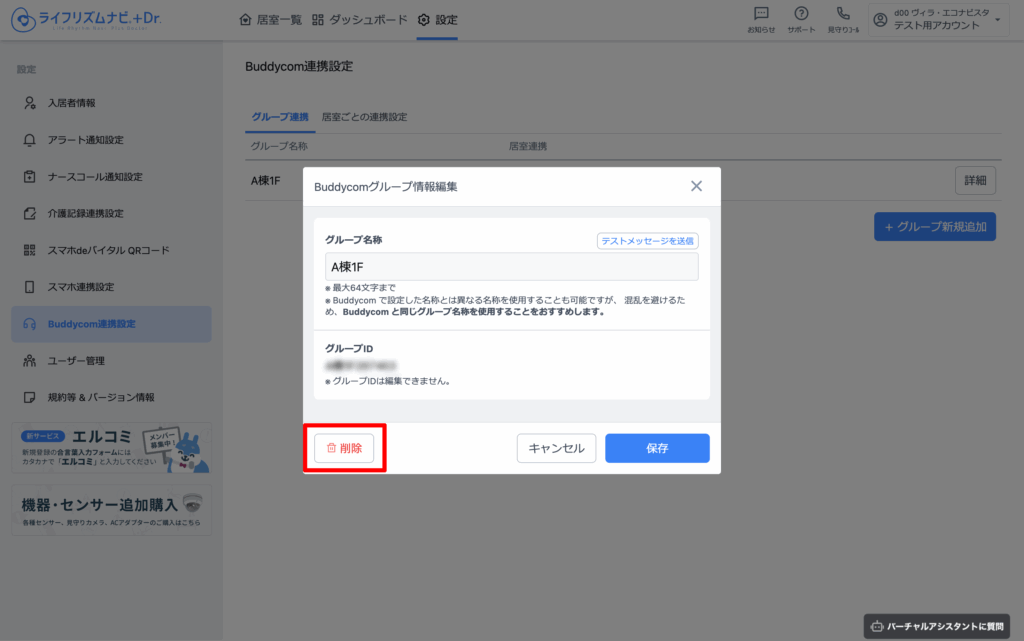
Task: Select Buddycom連携設定 in the sidebar
Action: coord(111,324)
